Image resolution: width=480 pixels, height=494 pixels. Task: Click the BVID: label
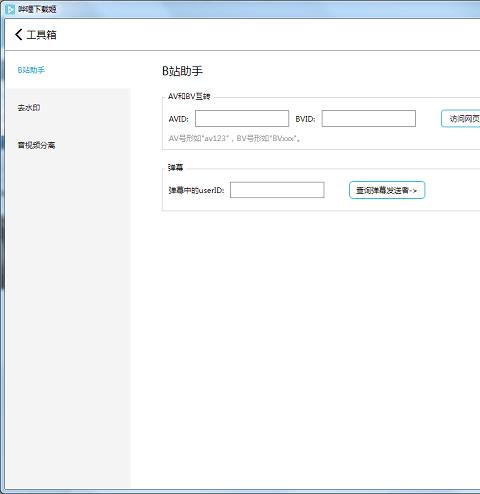point(305,119)
